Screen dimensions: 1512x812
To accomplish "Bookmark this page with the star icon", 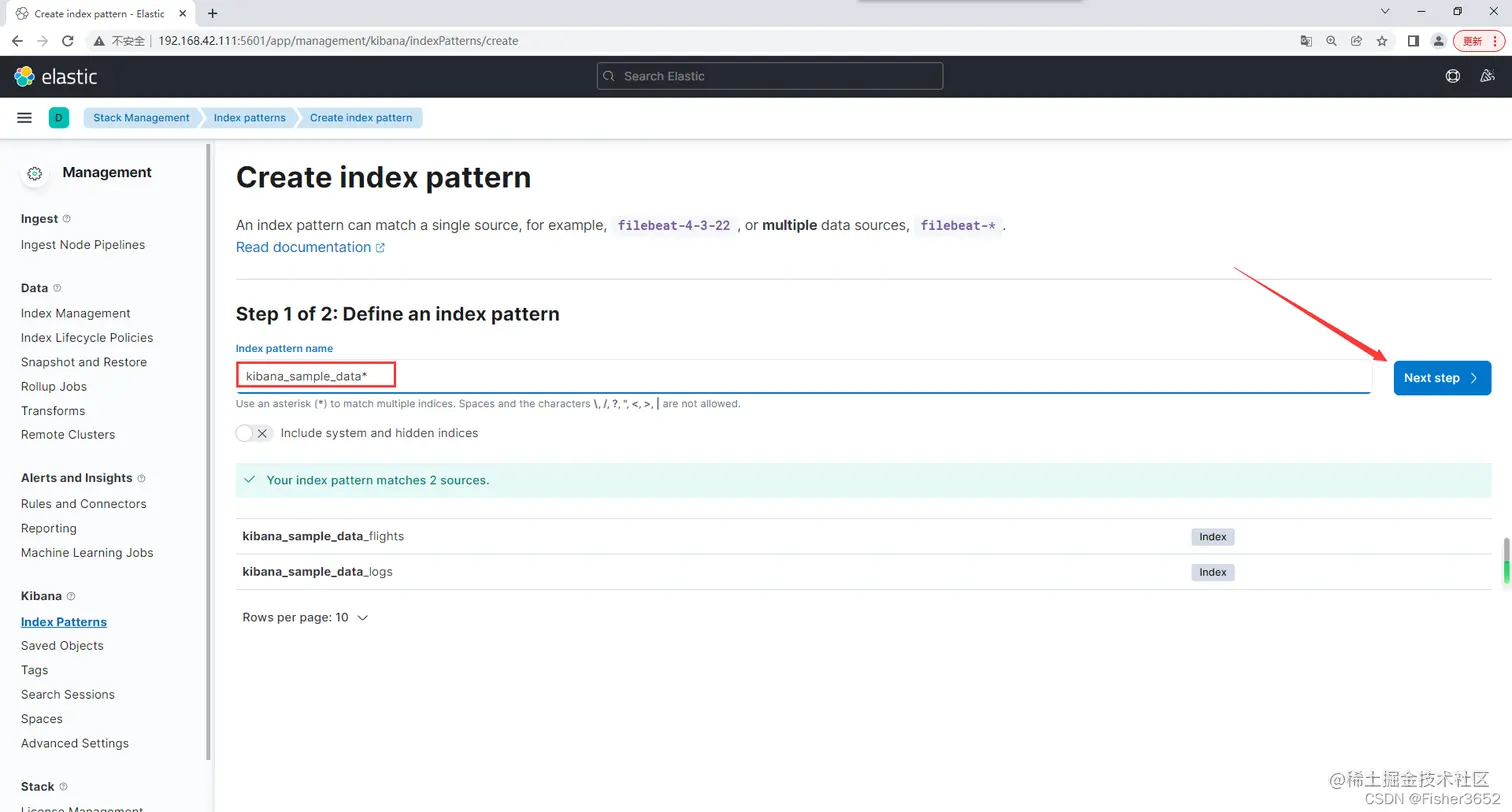I will tap(1382, 41).
